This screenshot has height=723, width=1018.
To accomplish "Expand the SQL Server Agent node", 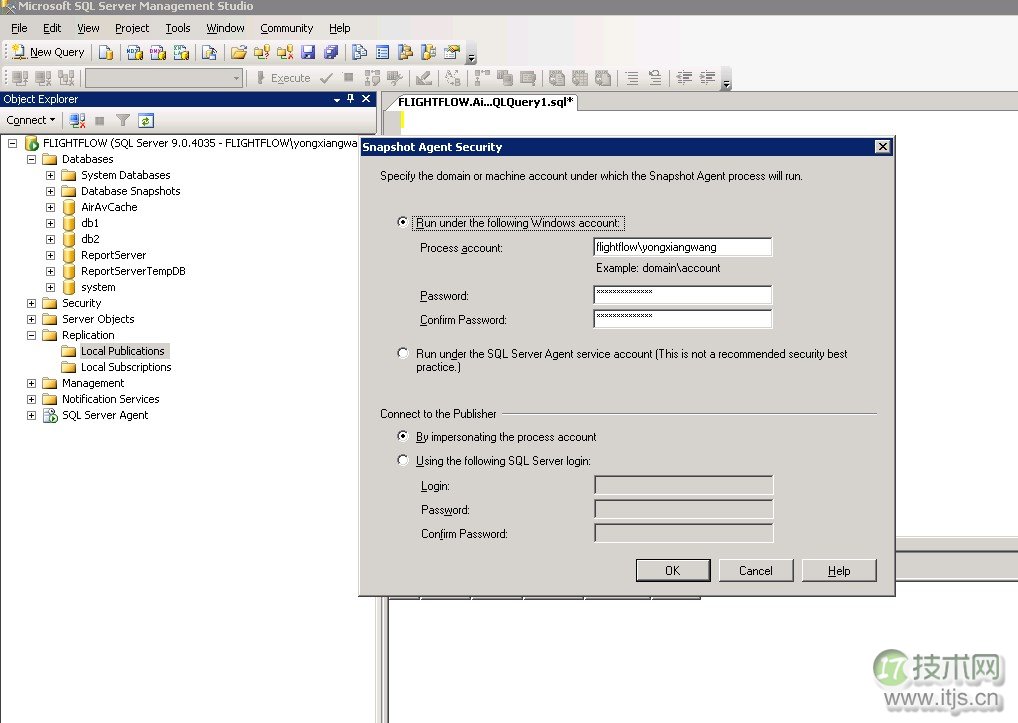I will (31, 415).
